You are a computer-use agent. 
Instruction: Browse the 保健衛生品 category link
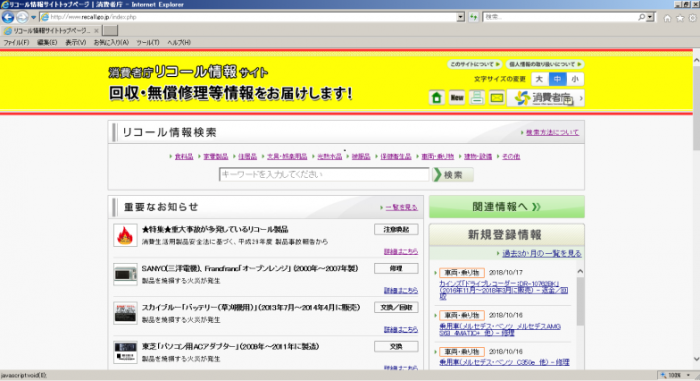[396, 156]
